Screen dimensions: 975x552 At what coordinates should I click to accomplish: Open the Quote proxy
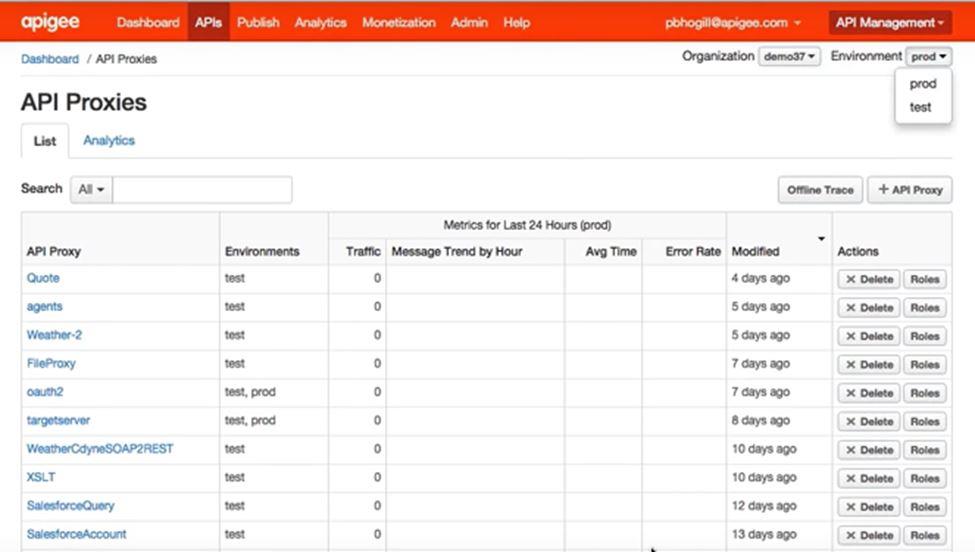click(x=43, y=278)
